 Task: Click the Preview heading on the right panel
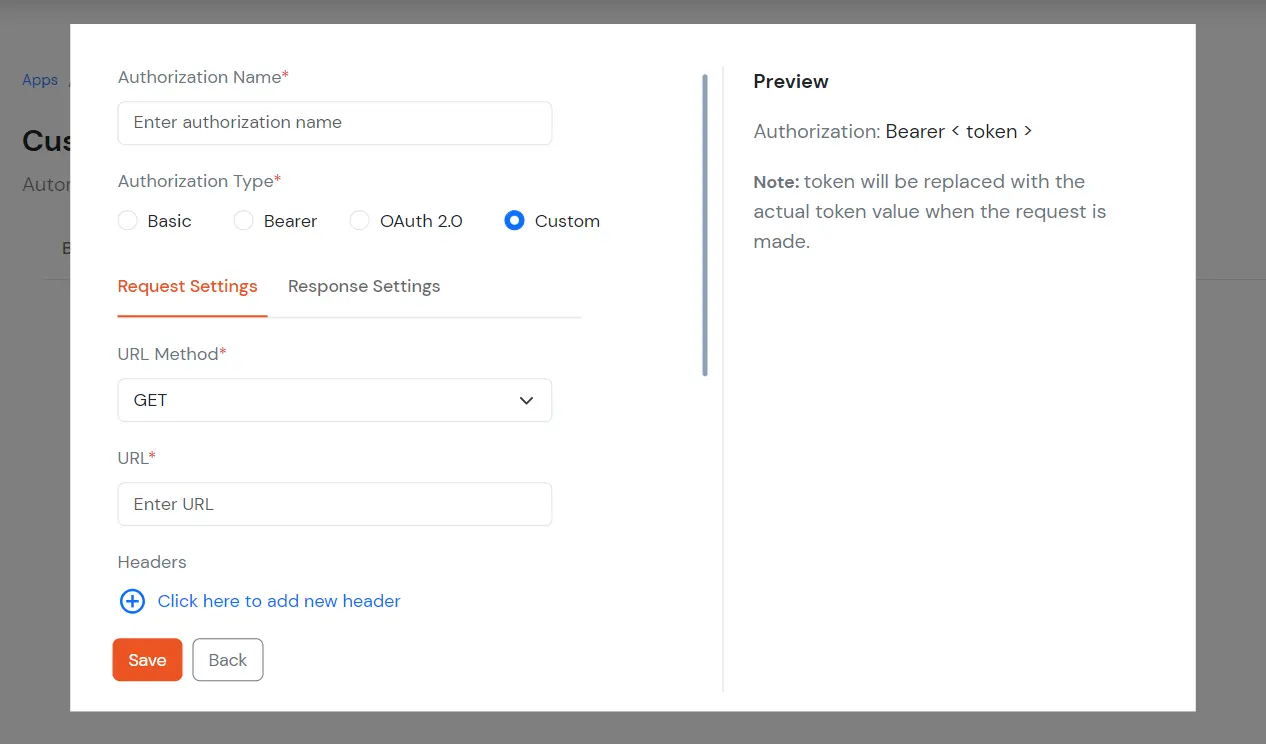tap(791, 81)
